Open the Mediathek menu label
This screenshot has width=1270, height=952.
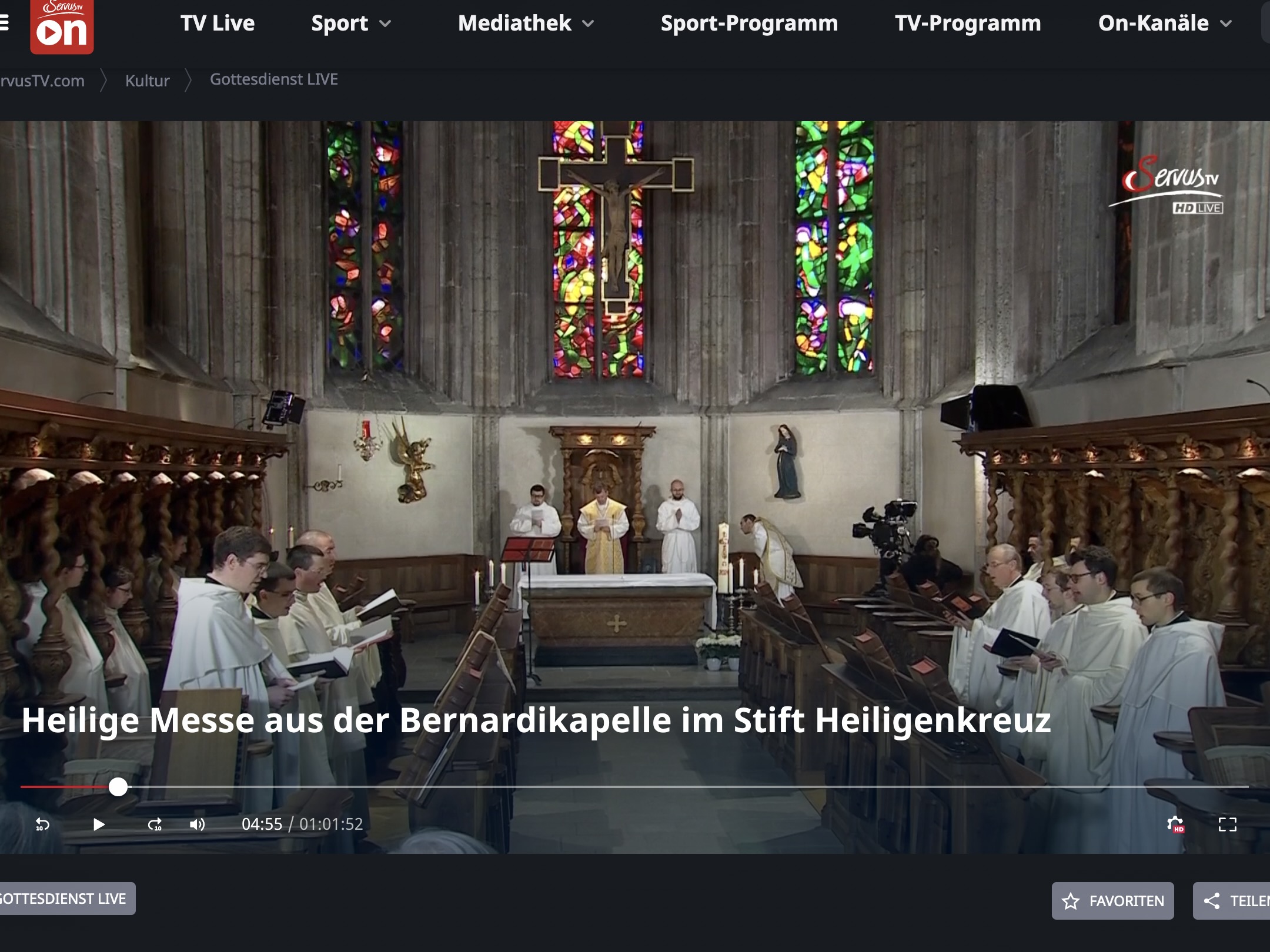tap(514, 24)
